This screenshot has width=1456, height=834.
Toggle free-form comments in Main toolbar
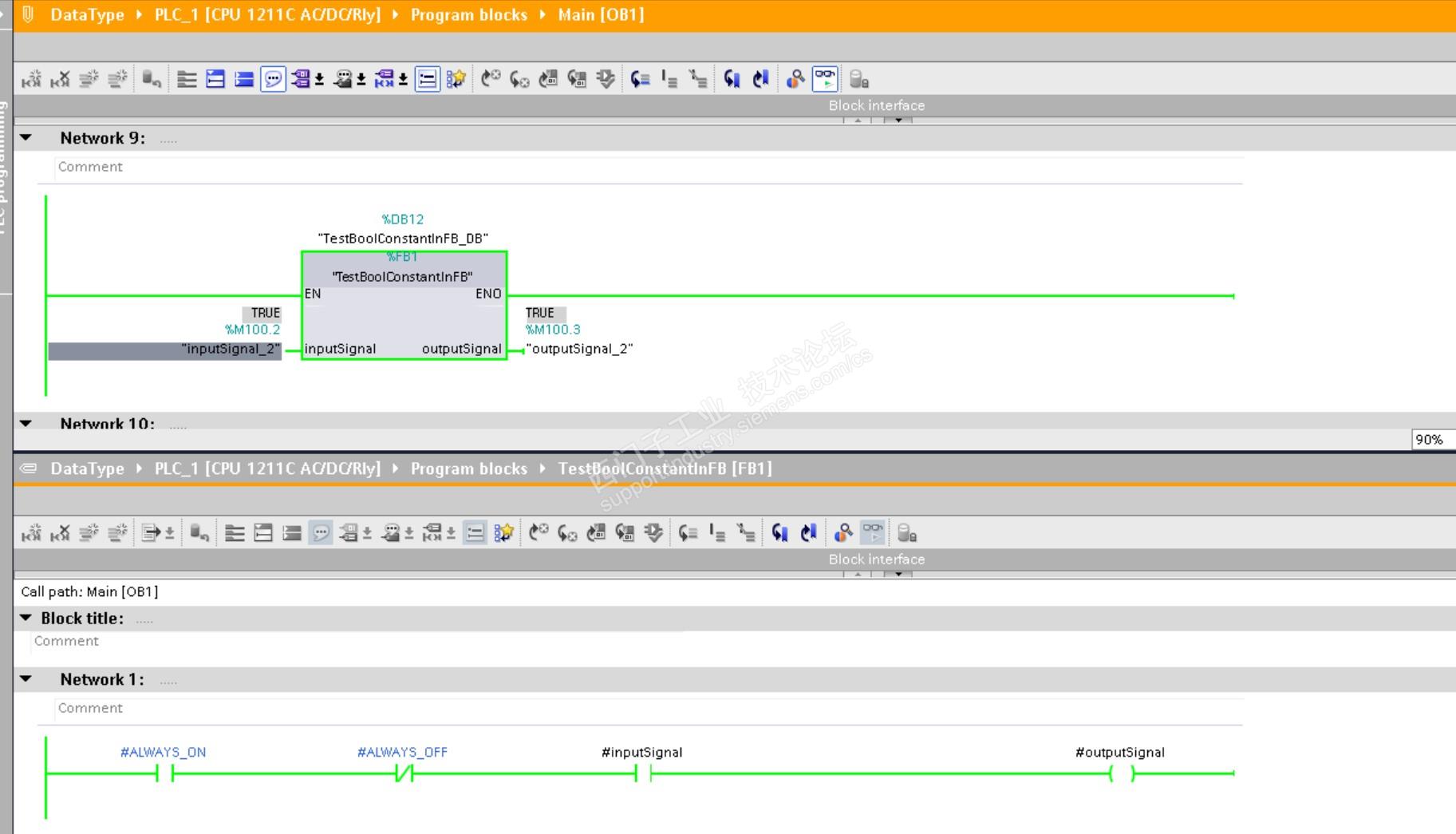click(273, 79)
